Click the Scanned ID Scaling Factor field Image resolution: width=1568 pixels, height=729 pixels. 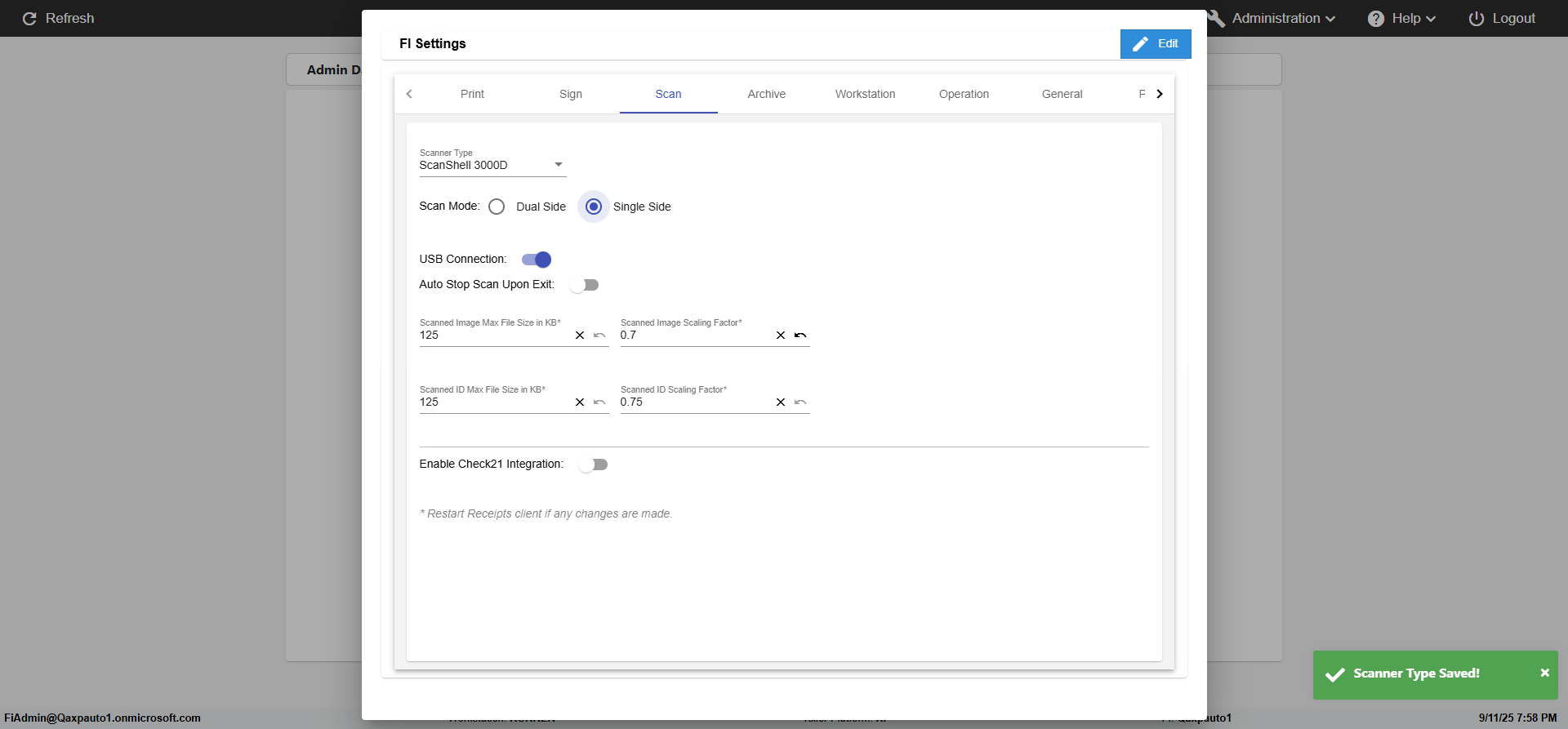(x=694, y=402)
